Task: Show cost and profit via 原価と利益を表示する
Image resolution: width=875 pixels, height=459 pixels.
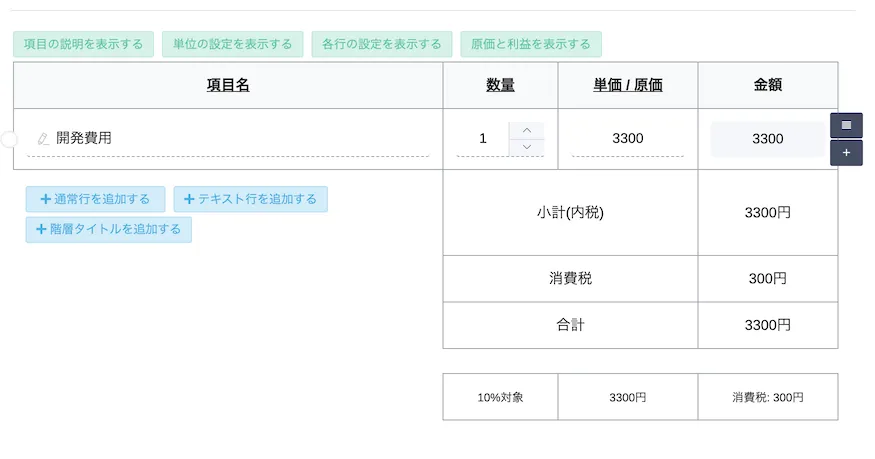Action: coord(531,44)
